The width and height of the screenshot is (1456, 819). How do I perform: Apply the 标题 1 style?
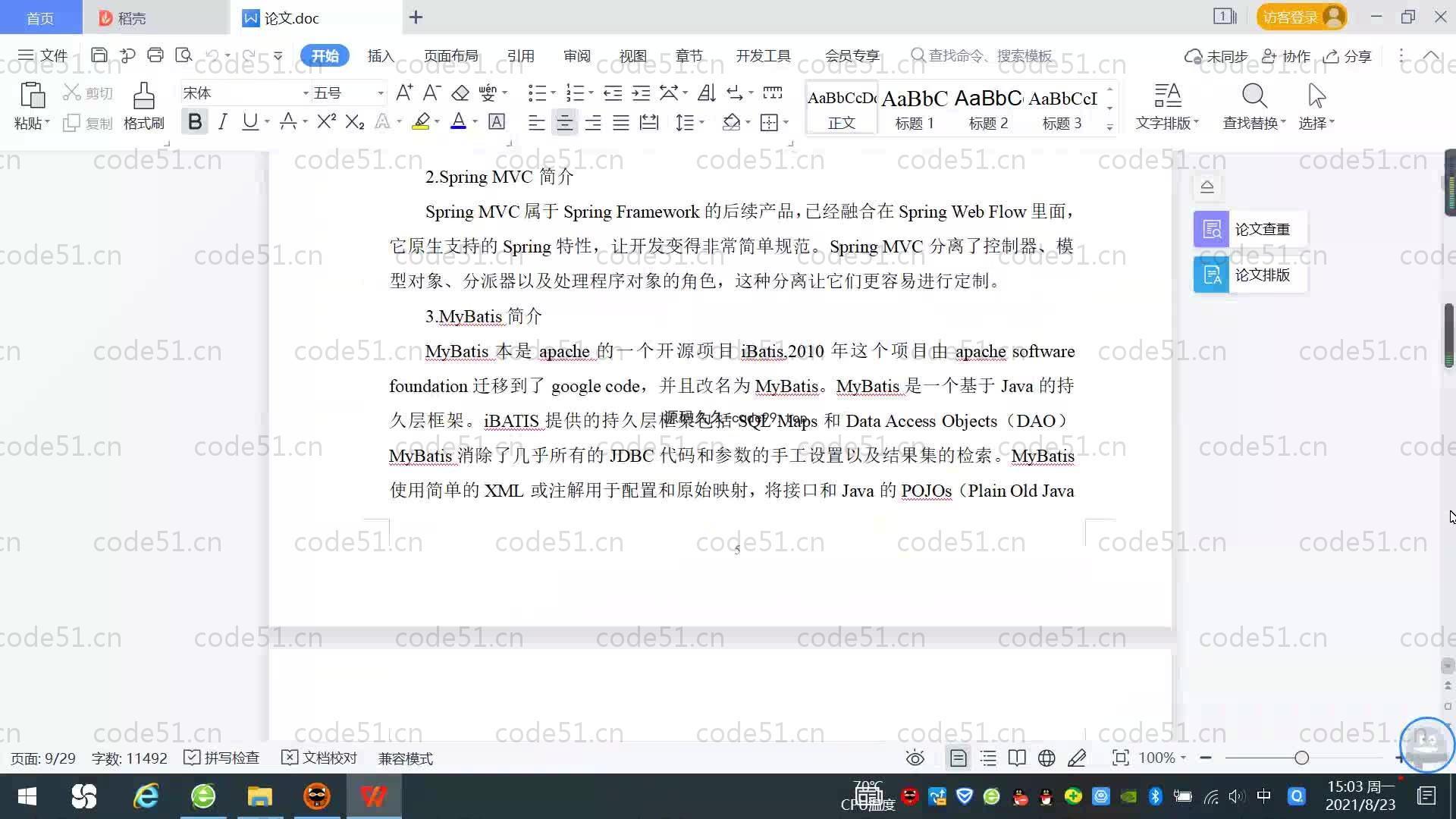tap(915, 108)
